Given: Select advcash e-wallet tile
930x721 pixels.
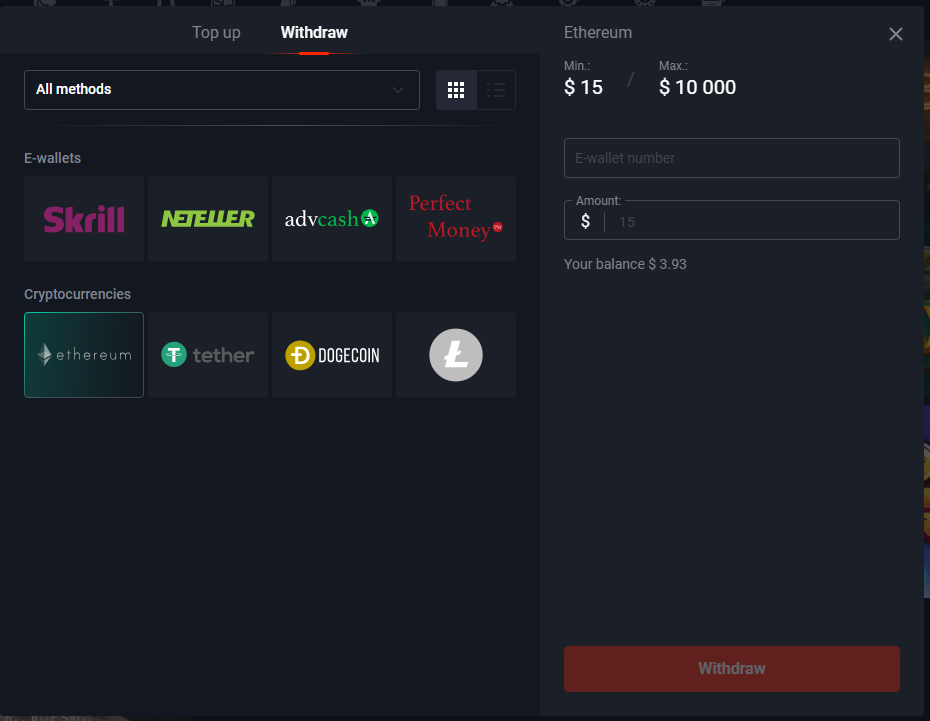Looking at the screenshot, I should click(332, 219).
